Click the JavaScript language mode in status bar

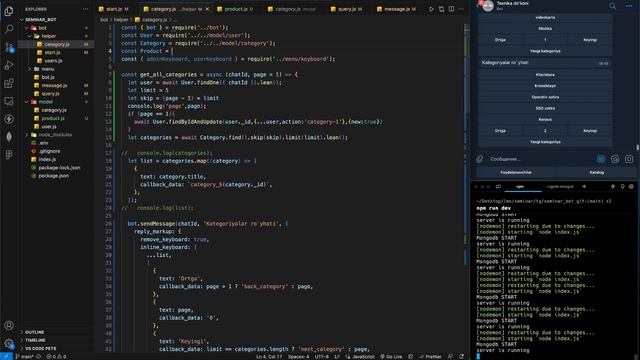360,357
